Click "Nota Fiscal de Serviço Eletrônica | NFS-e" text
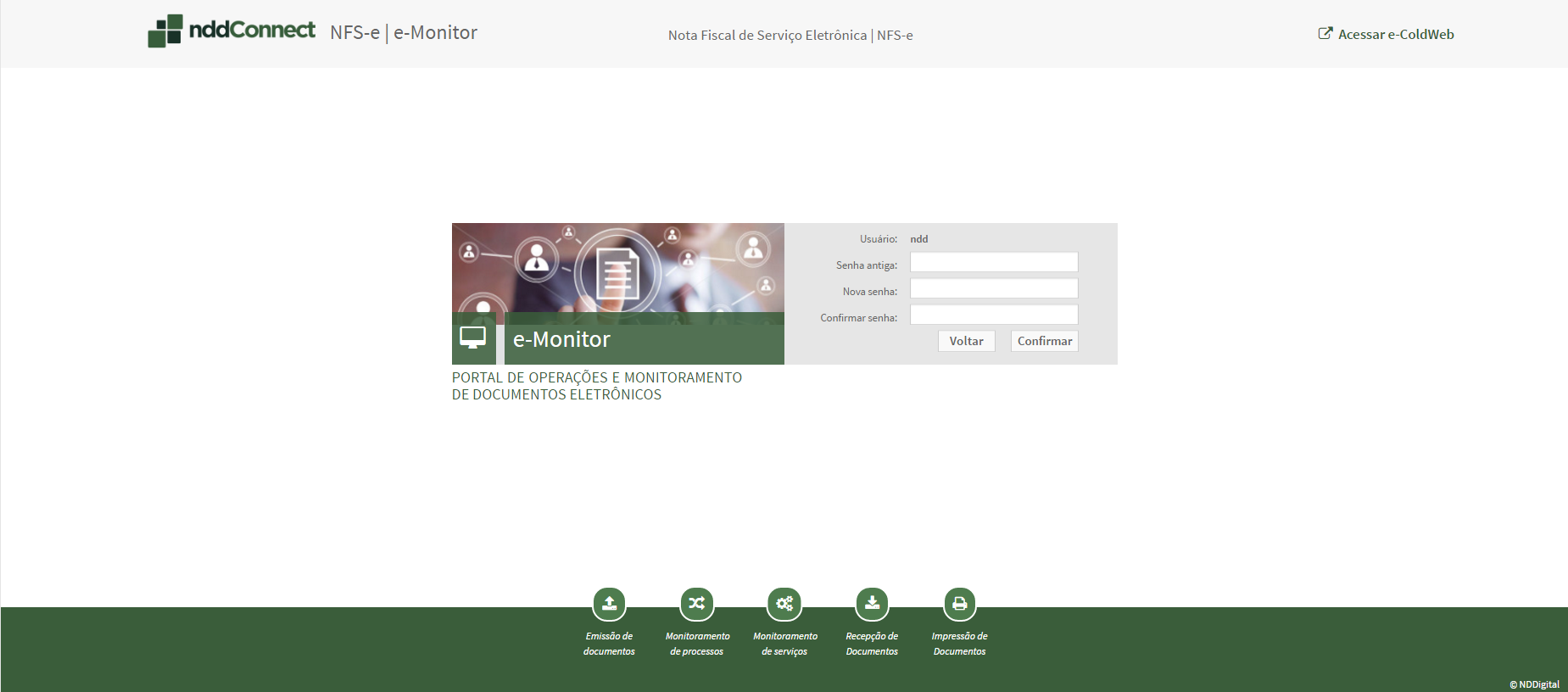Viewport: 1568px width, 692px height. pyautogui.click(x=790, y=35)
